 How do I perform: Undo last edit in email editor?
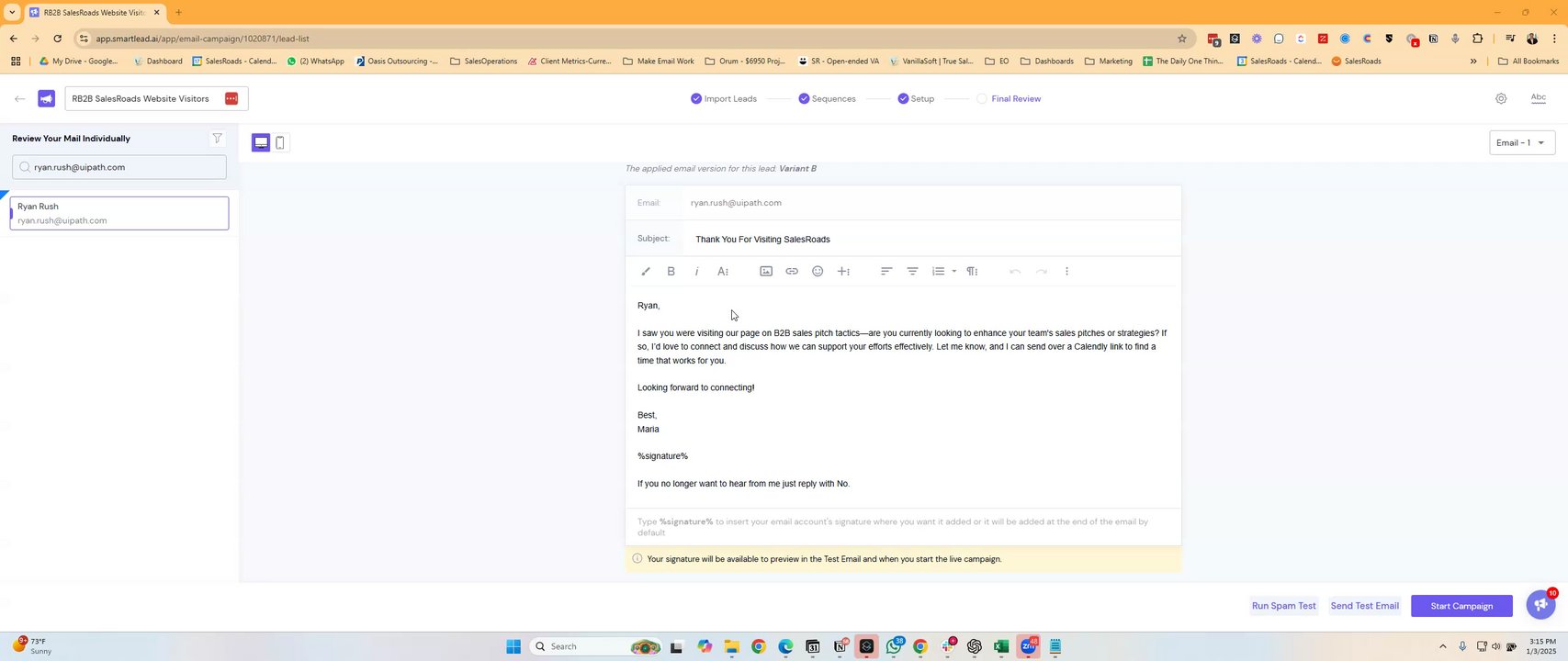1015,272
